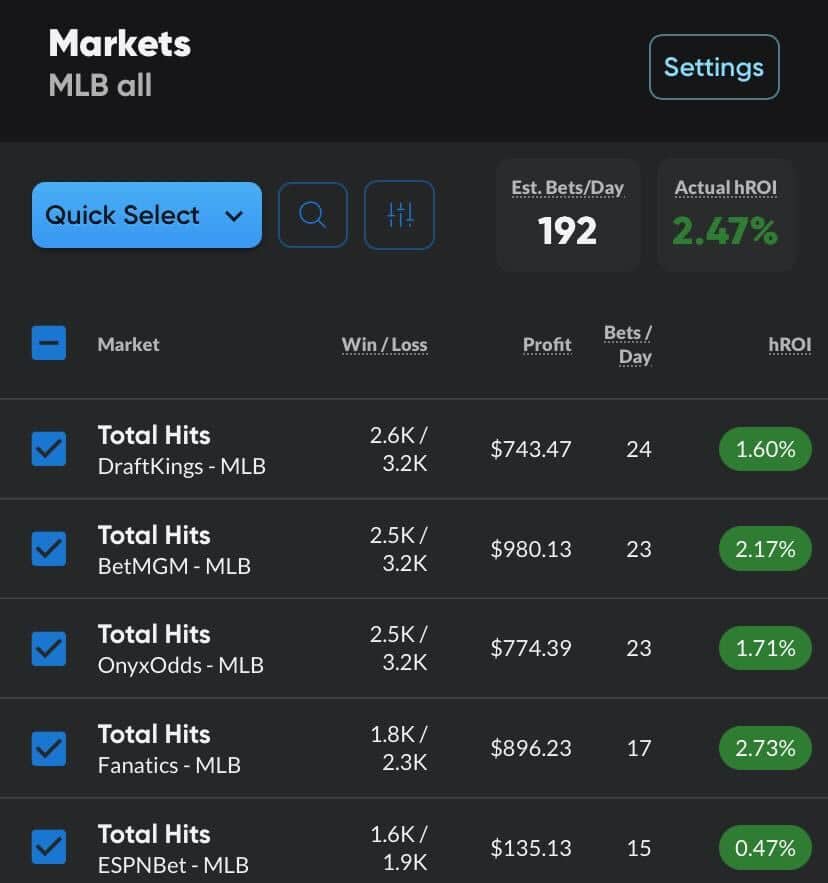Click the Est. Bets/Day stat card
This screenshot has width=828, height=883.
point(568,215)
